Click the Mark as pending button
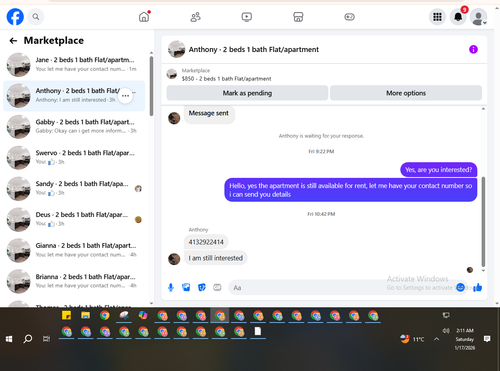 point(247,93)
